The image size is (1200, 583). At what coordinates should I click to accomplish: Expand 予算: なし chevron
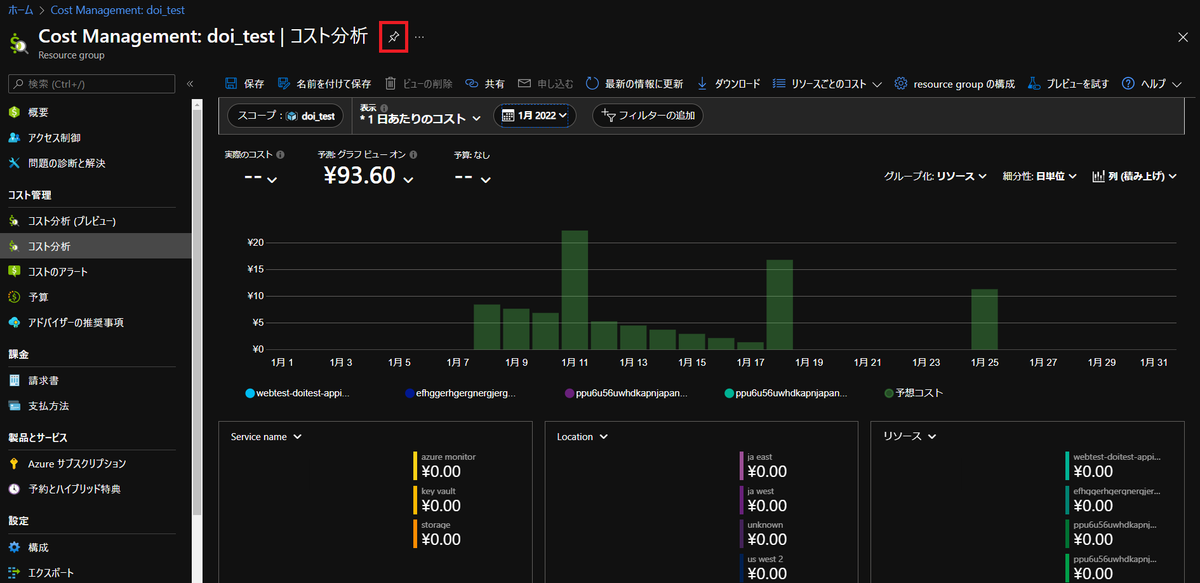486,180
